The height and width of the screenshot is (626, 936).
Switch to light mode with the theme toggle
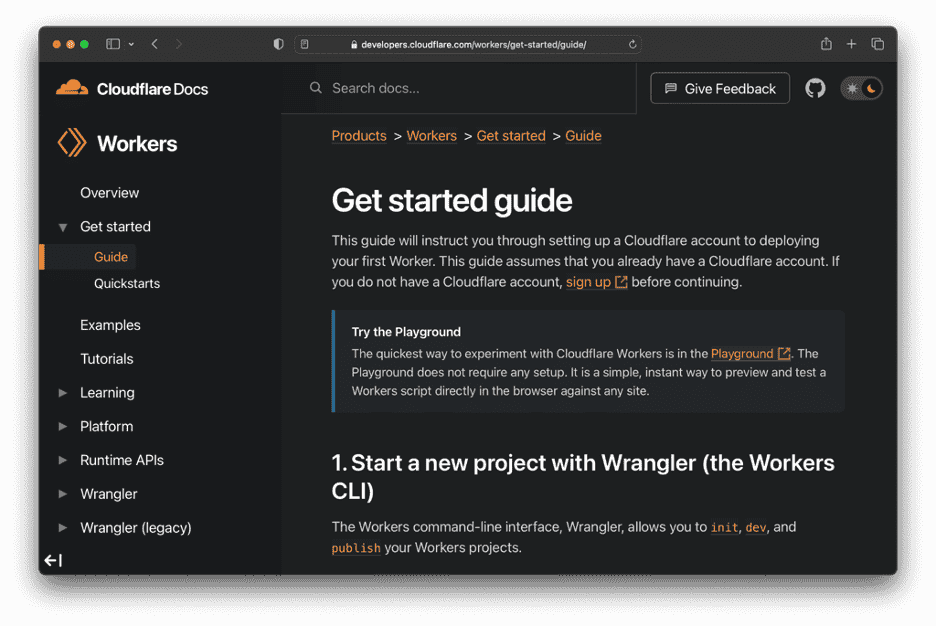point(852,88)
